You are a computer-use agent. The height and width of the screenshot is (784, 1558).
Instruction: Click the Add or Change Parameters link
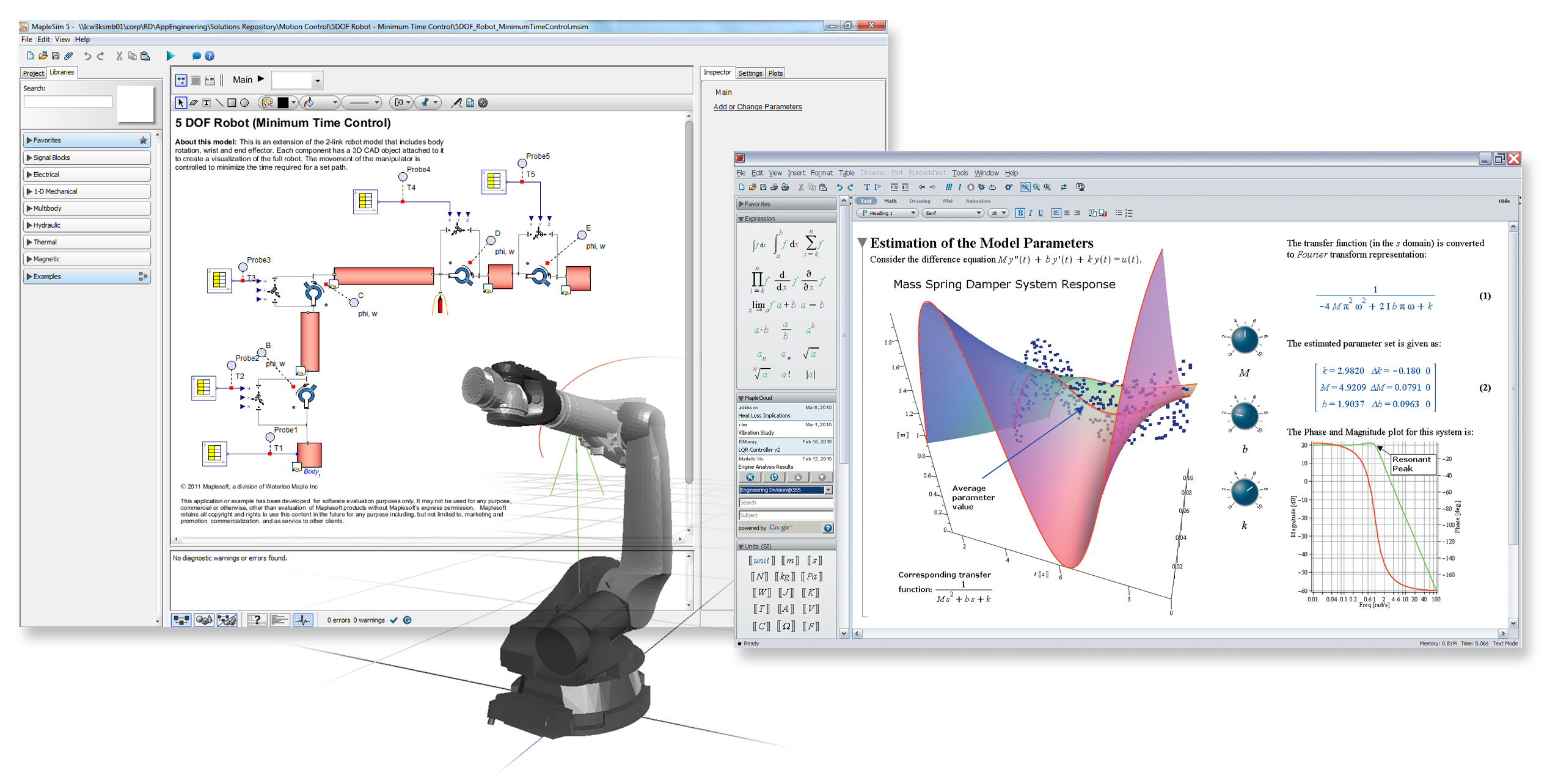[758, 107]
